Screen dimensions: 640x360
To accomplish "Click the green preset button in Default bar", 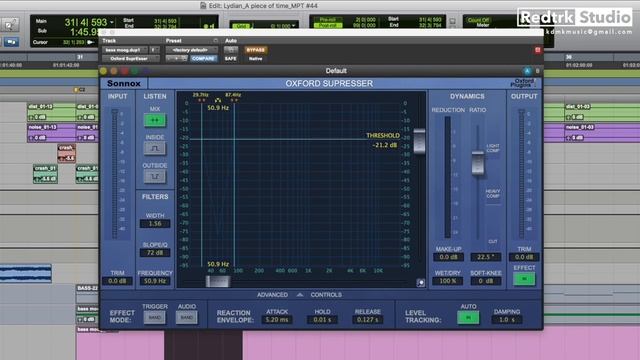I will pyautogui.click(x=135, y=71).
